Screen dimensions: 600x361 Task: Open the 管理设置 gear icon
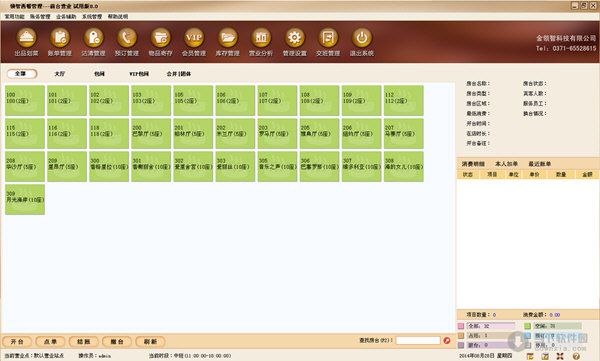coord(294,38)
